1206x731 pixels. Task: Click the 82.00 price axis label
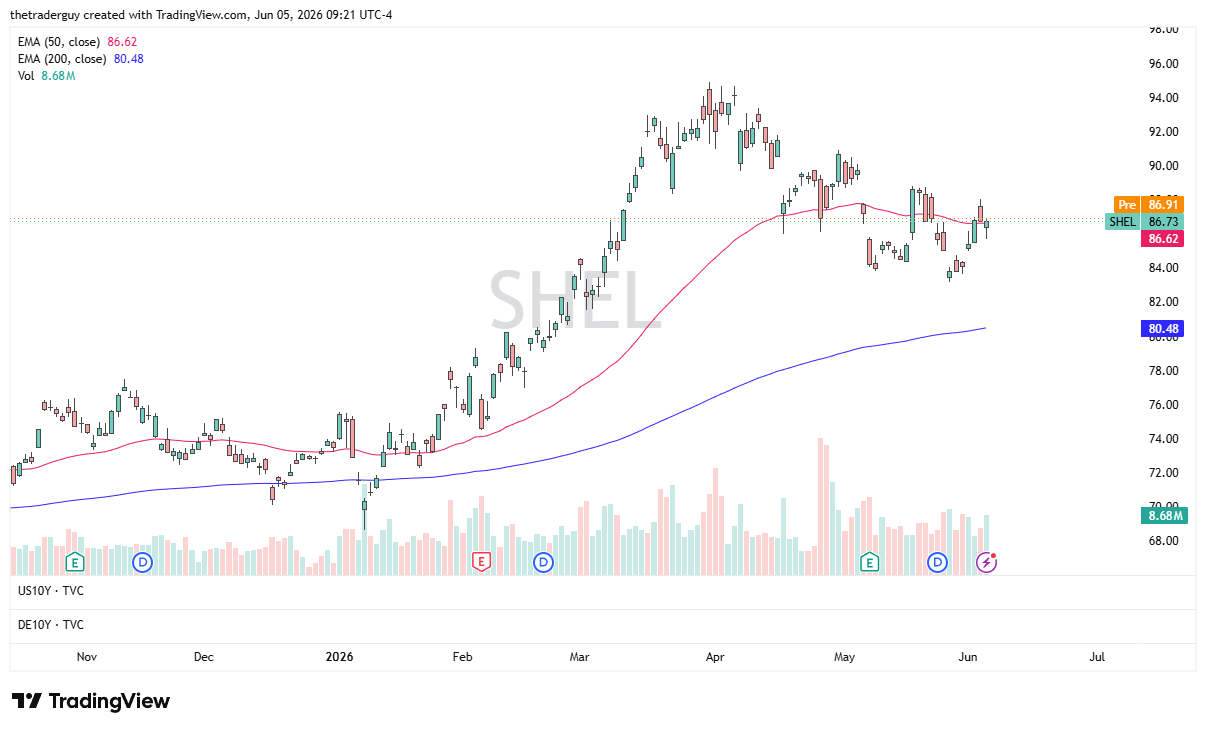(1163, 302)
